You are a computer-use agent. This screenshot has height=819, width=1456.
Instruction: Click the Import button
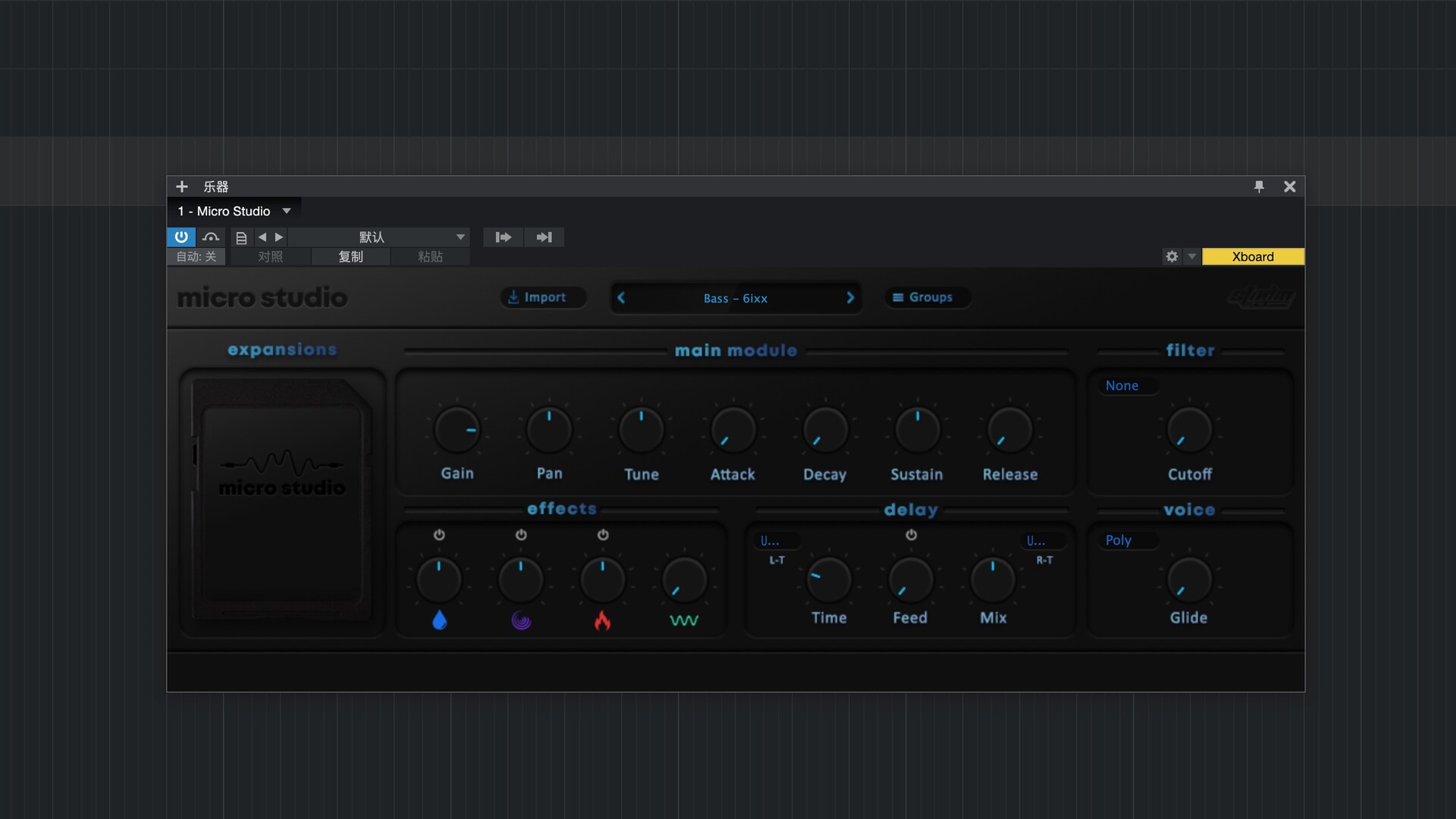543,297
